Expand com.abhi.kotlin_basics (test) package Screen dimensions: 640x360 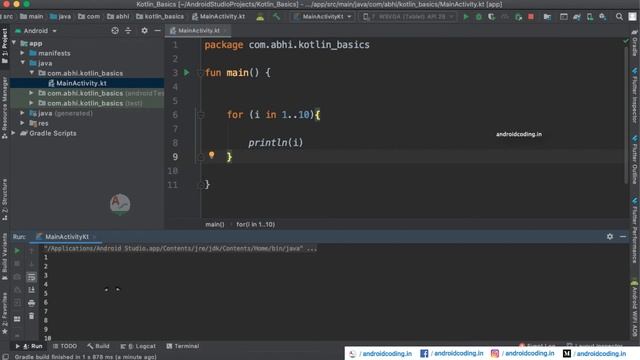click(31, 103)
